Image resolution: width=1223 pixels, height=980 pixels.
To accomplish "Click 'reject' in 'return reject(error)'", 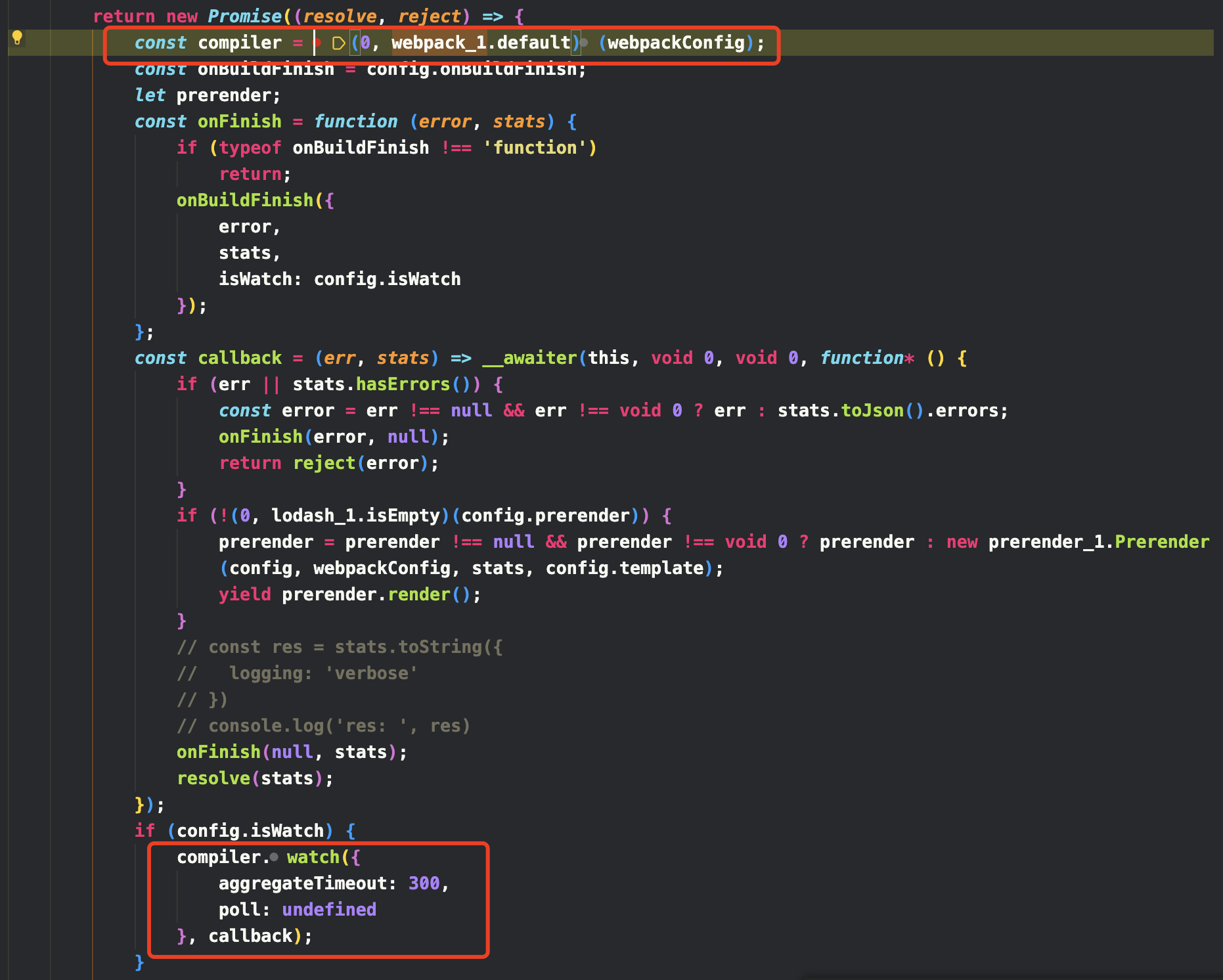I will pyautogui.click(x=324, y=463).
